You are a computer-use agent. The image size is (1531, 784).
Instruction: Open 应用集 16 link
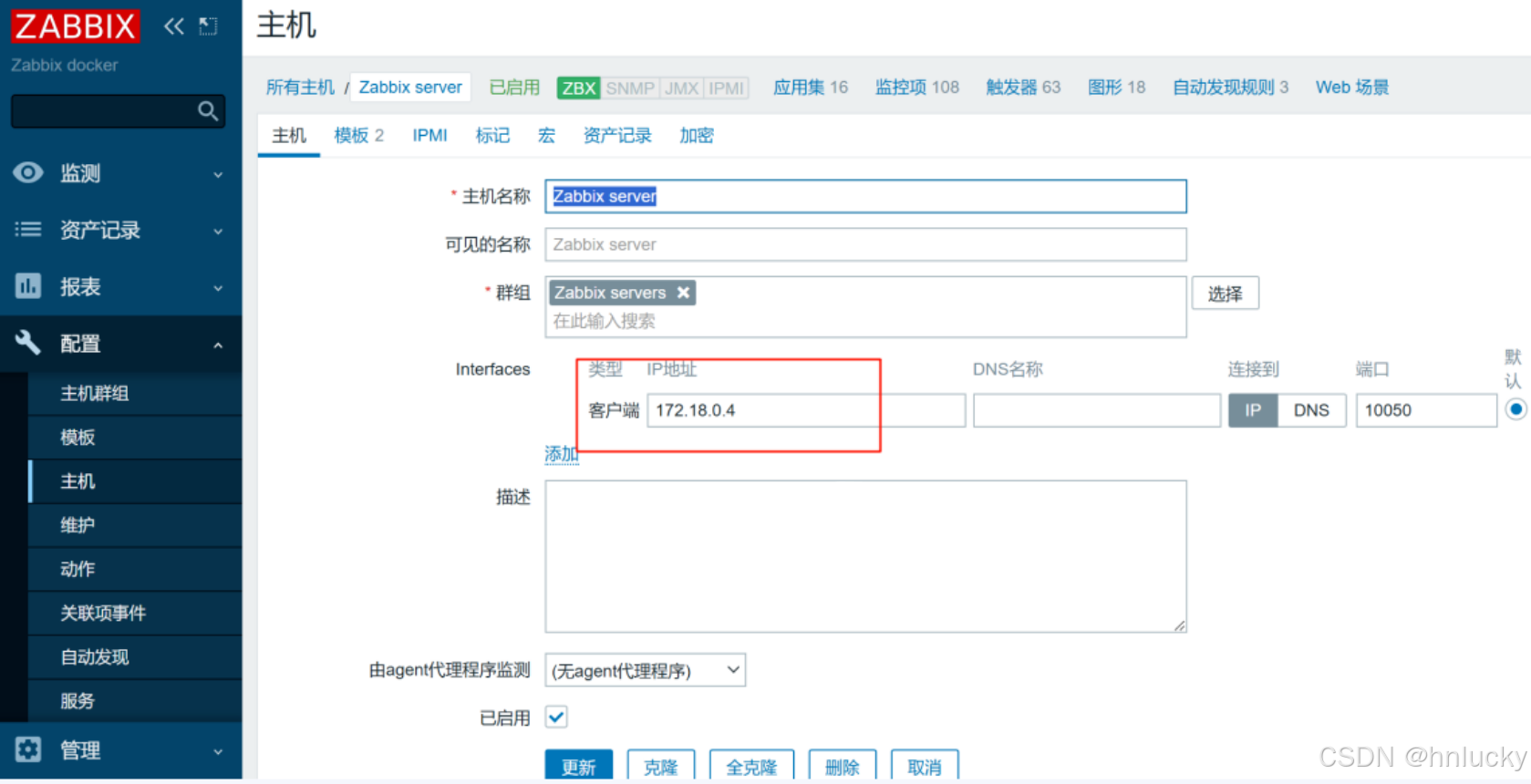(811, 88)
